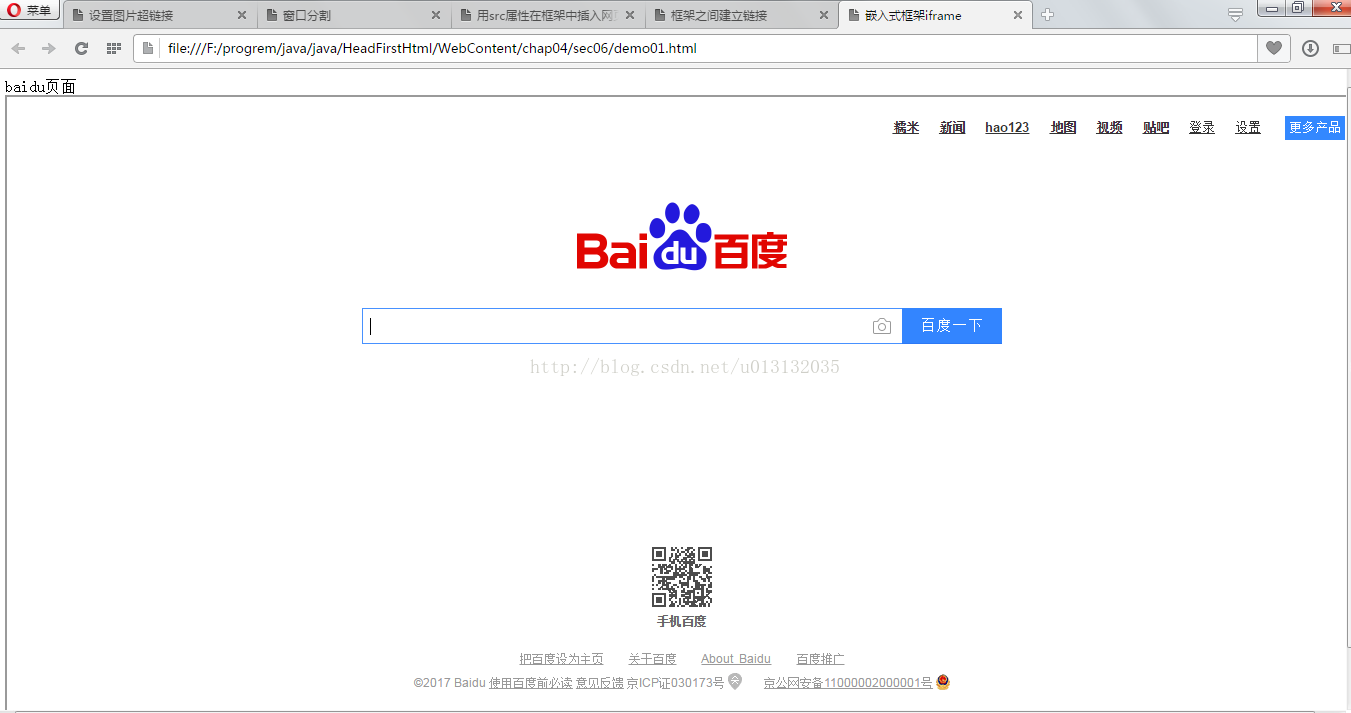The width and height of the screenshot is (1351, 713).
Task: Reload the current page
Action: coord(82,48)
